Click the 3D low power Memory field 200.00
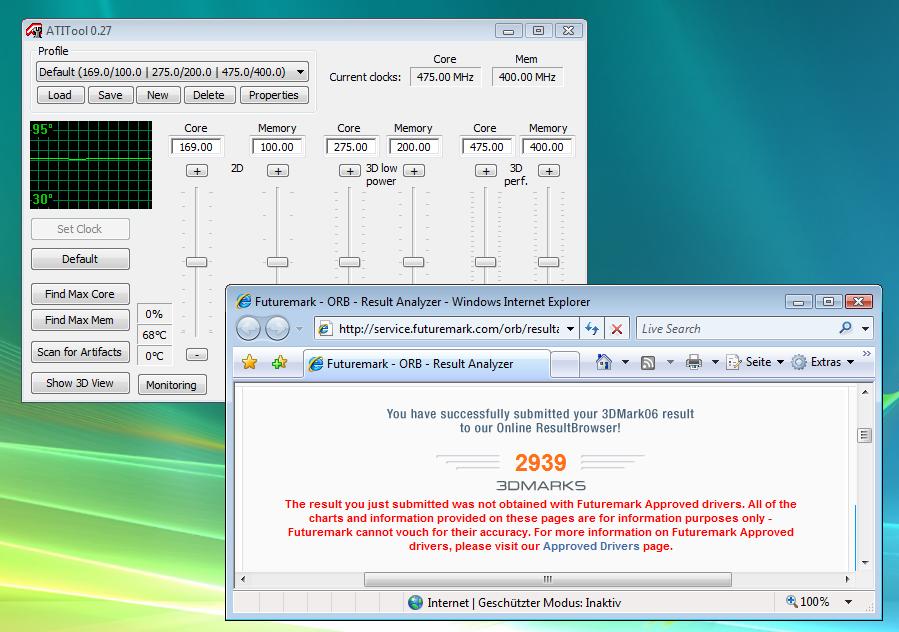The image size is (899, 632). click(x=413, y=147)
